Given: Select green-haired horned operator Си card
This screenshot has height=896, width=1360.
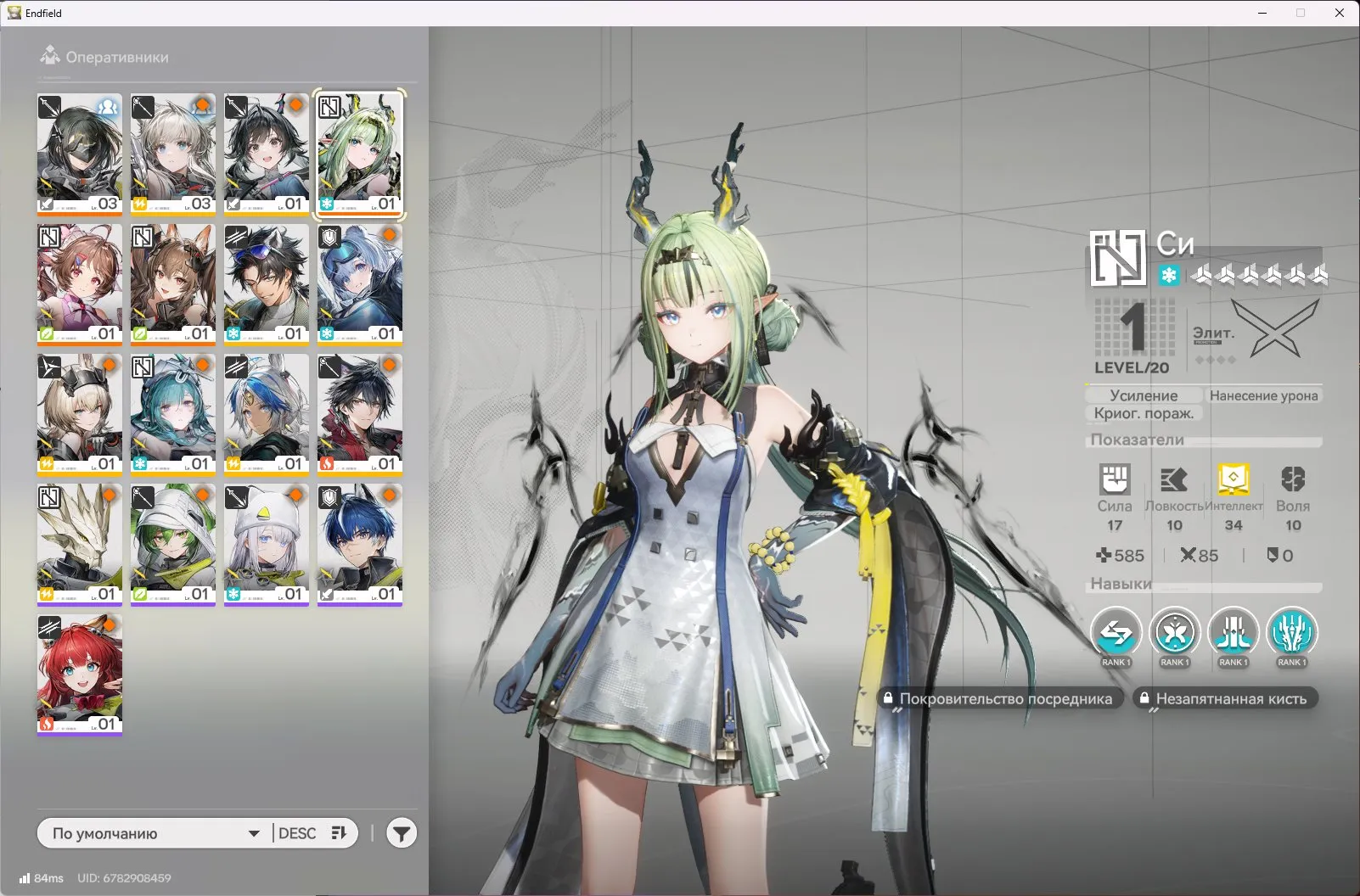Looking at the screenshot, I should [360, 154].
